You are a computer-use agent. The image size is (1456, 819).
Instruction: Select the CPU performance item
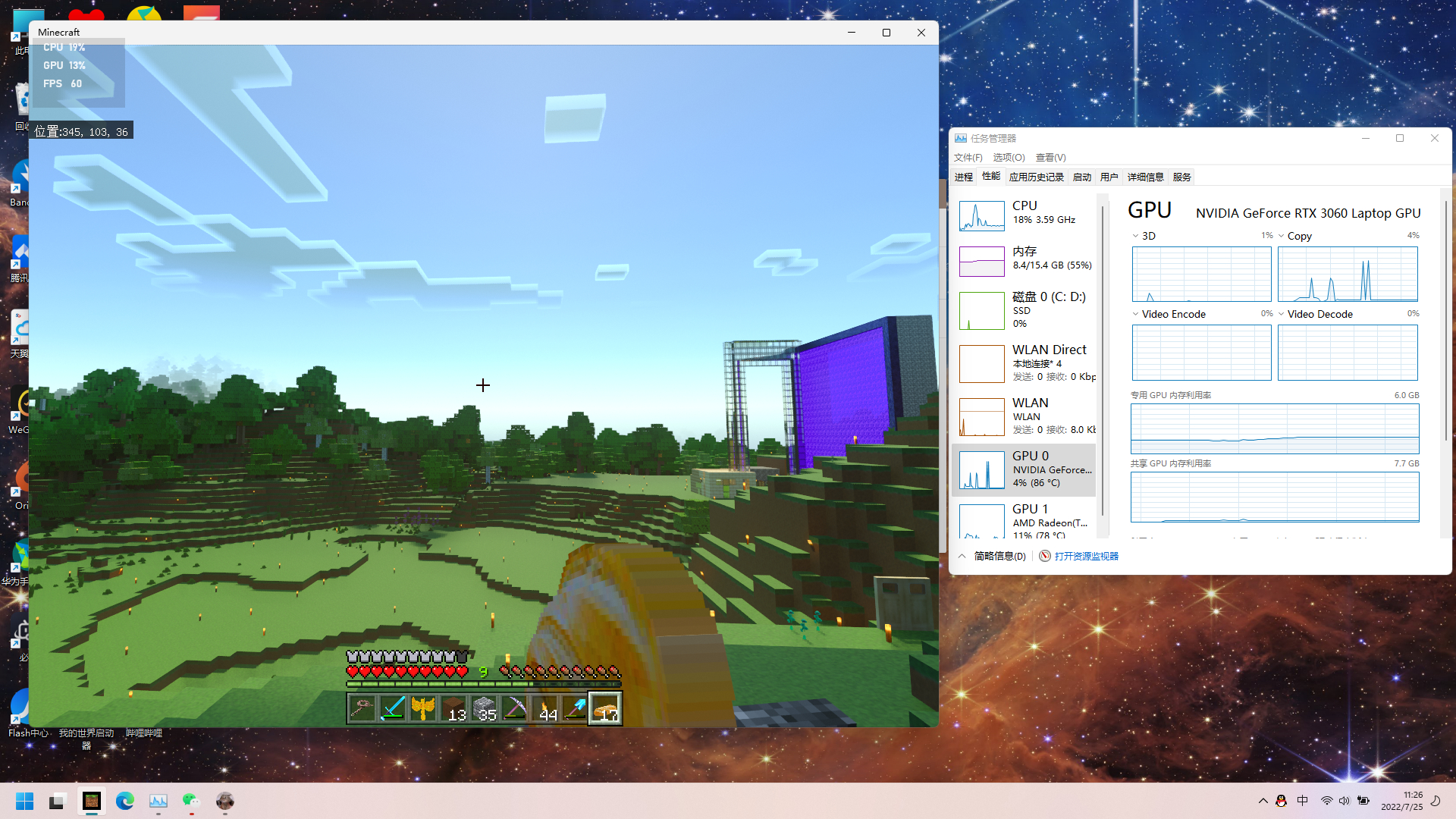click(x=1024, y=216)
